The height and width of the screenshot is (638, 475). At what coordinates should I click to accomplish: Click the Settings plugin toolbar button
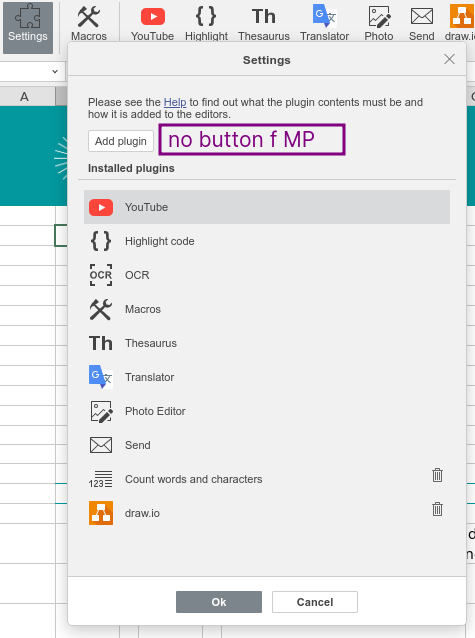coord(28,28)
